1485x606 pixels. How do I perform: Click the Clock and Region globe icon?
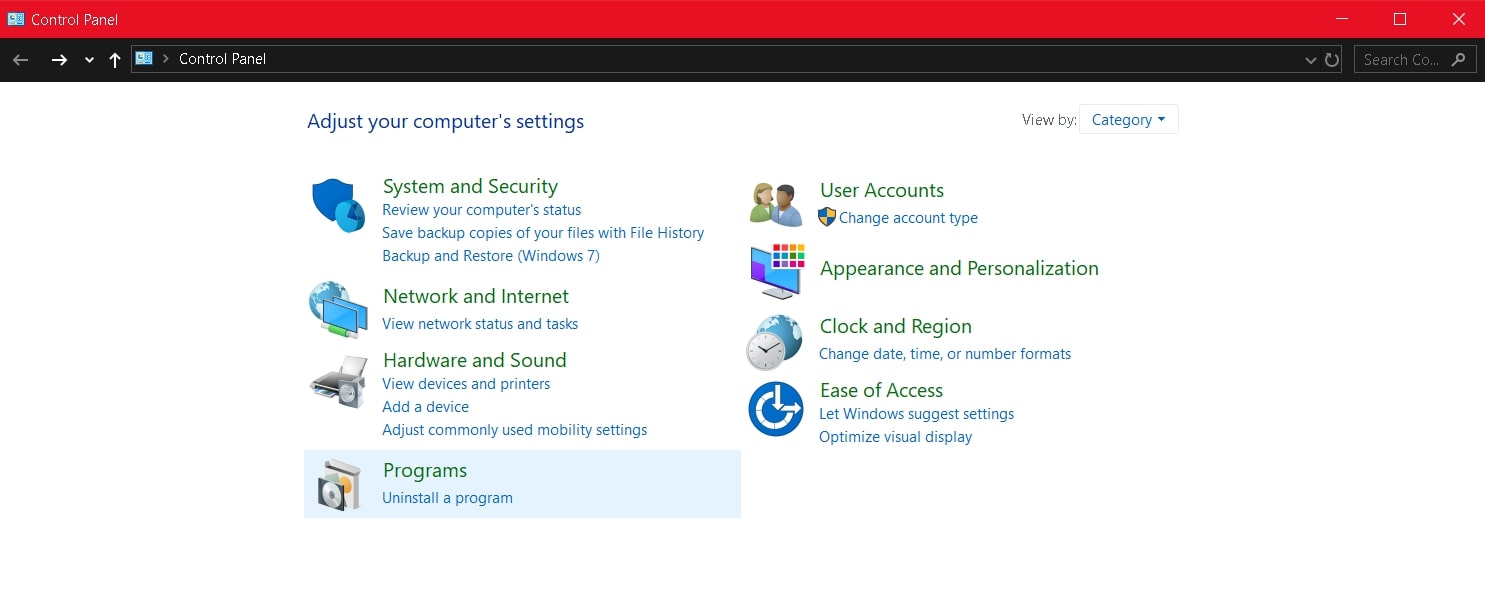click(776, 340)
